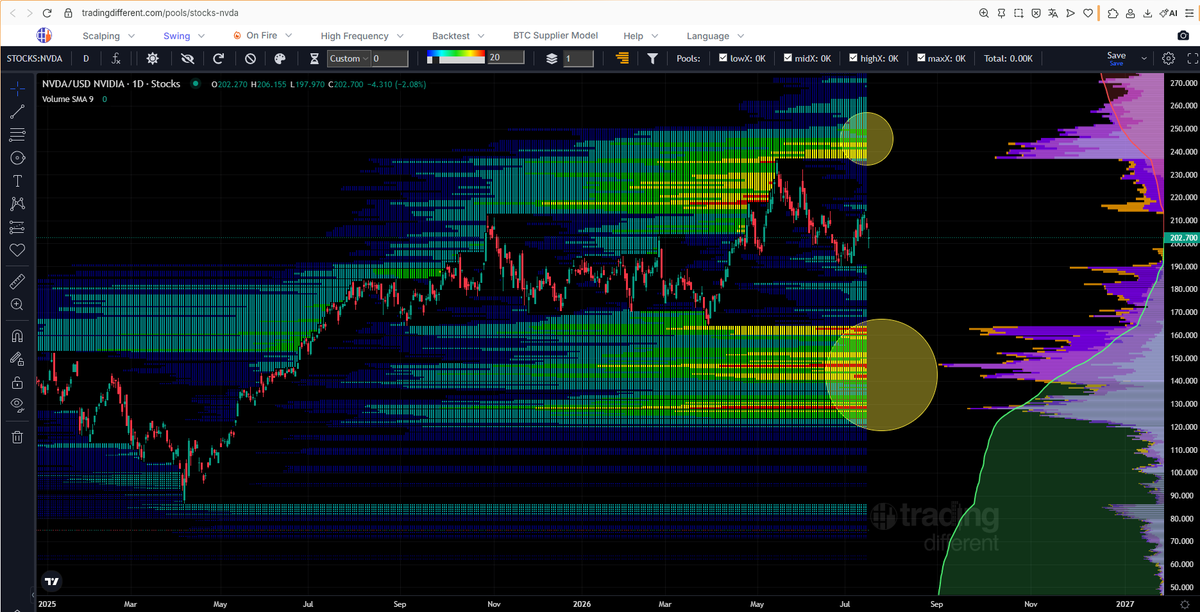Viewport: 1200px width, 612px height.
Task: Lock all drawing tools
Action: 17,382
